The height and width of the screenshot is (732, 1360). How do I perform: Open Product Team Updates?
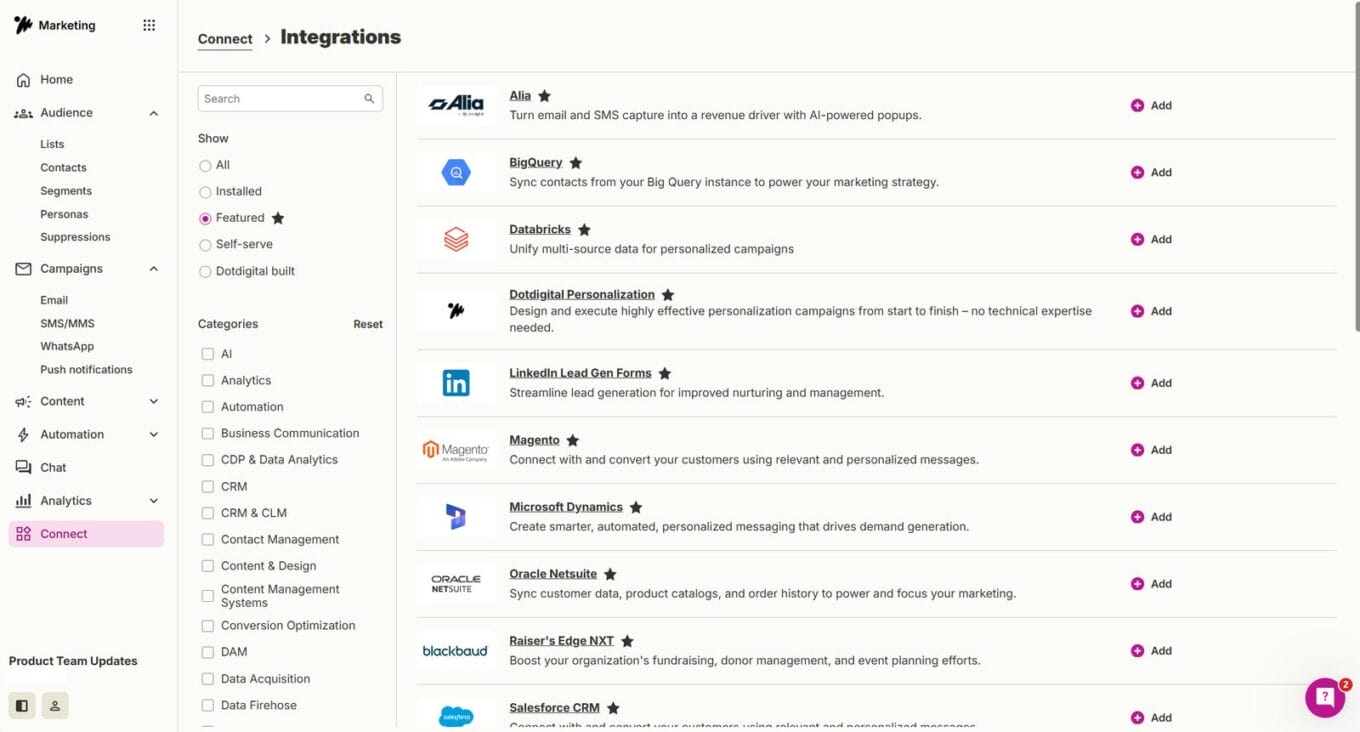(73, 661)
